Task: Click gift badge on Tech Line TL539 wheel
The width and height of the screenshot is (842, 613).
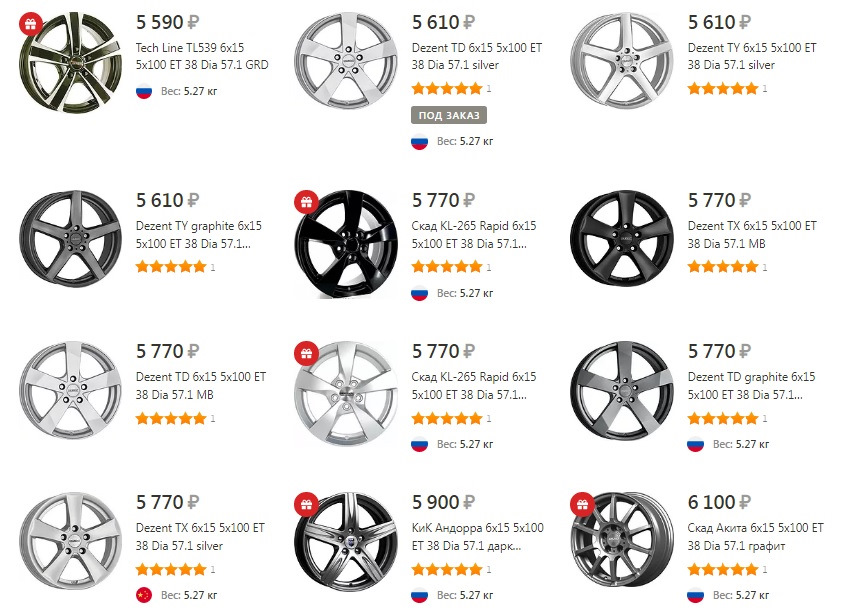Action: [30, 24]
